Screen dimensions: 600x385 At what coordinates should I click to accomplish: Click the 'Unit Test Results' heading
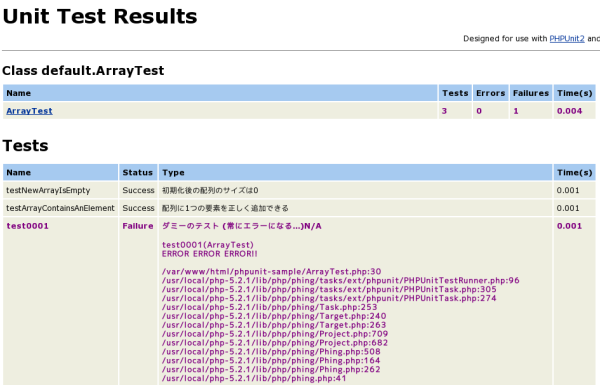[99, 16]
